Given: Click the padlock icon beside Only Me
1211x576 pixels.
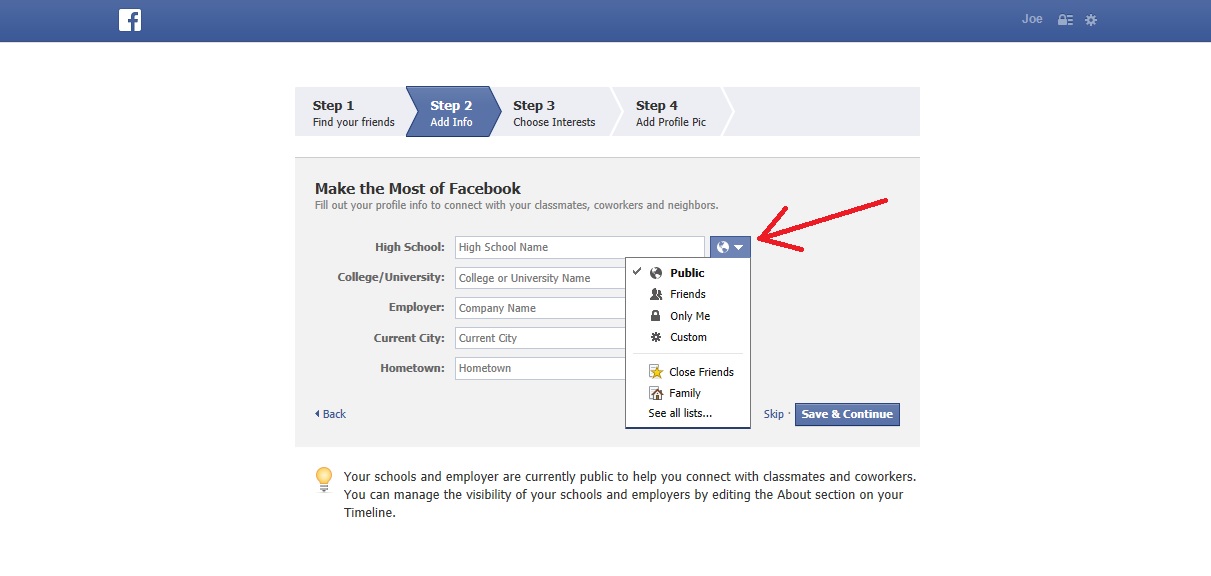Looking at the screenshot, I should coord(656,316).
